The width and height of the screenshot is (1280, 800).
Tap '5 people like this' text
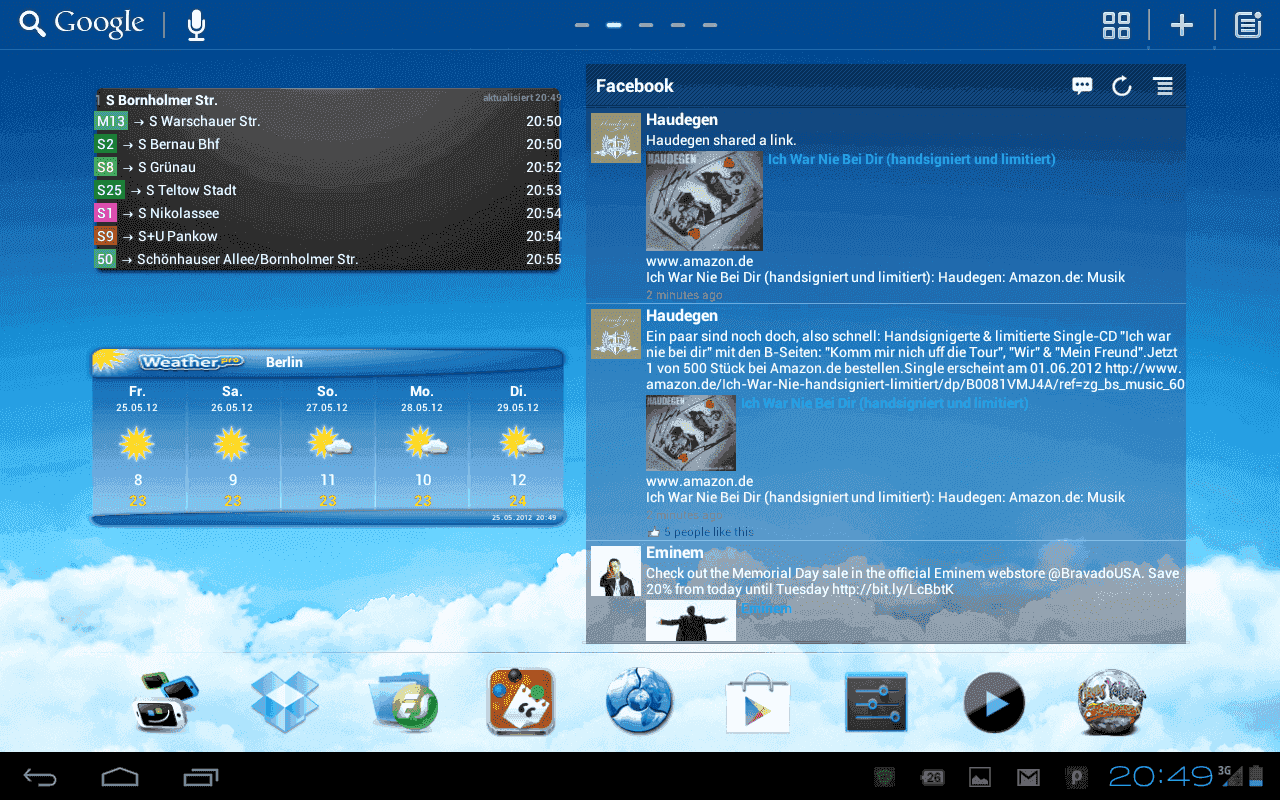[x=709, y=532]
